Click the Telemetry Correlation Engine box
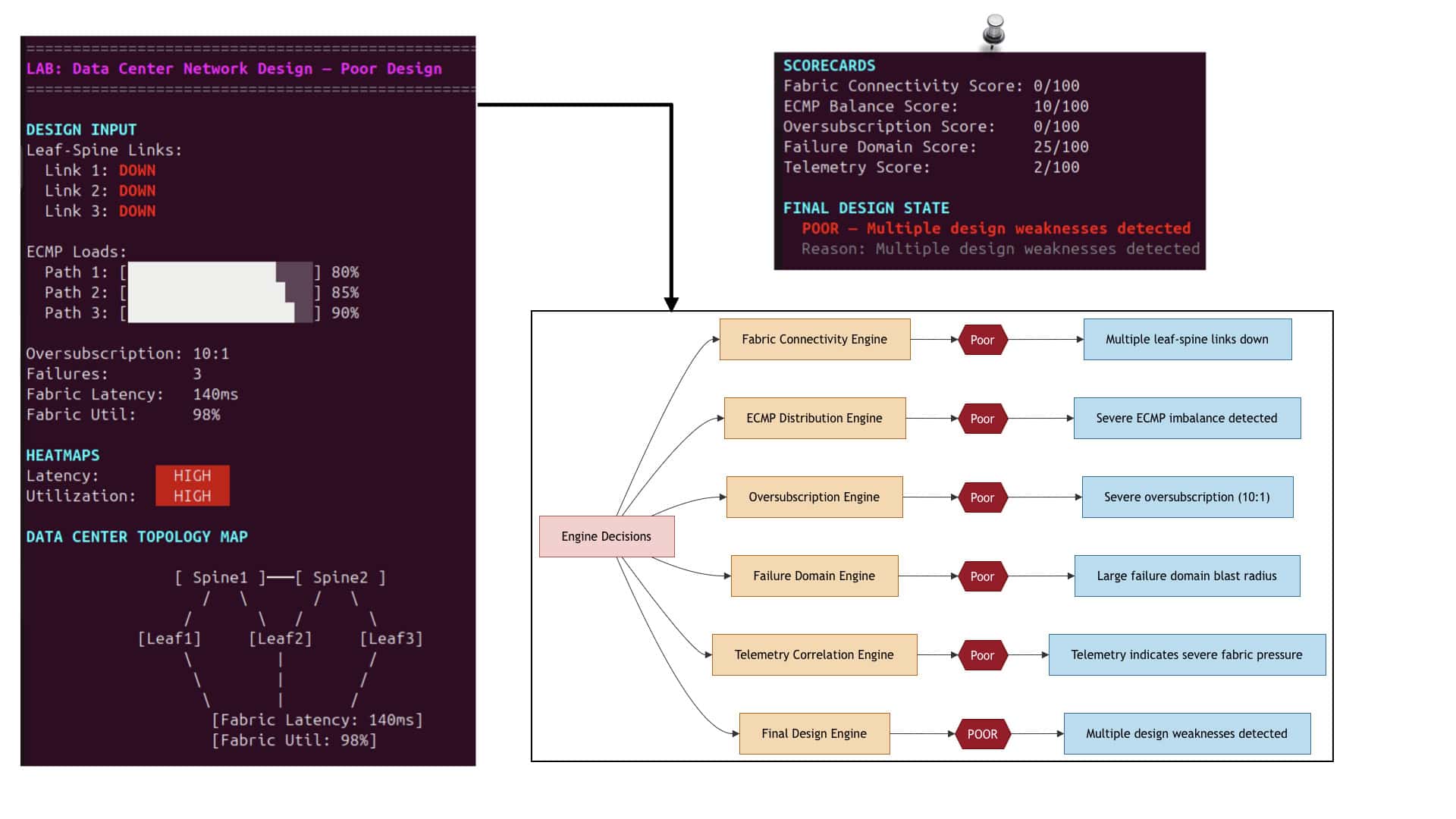The height and width of the screenshot is (819, 1456). [814, 654]
